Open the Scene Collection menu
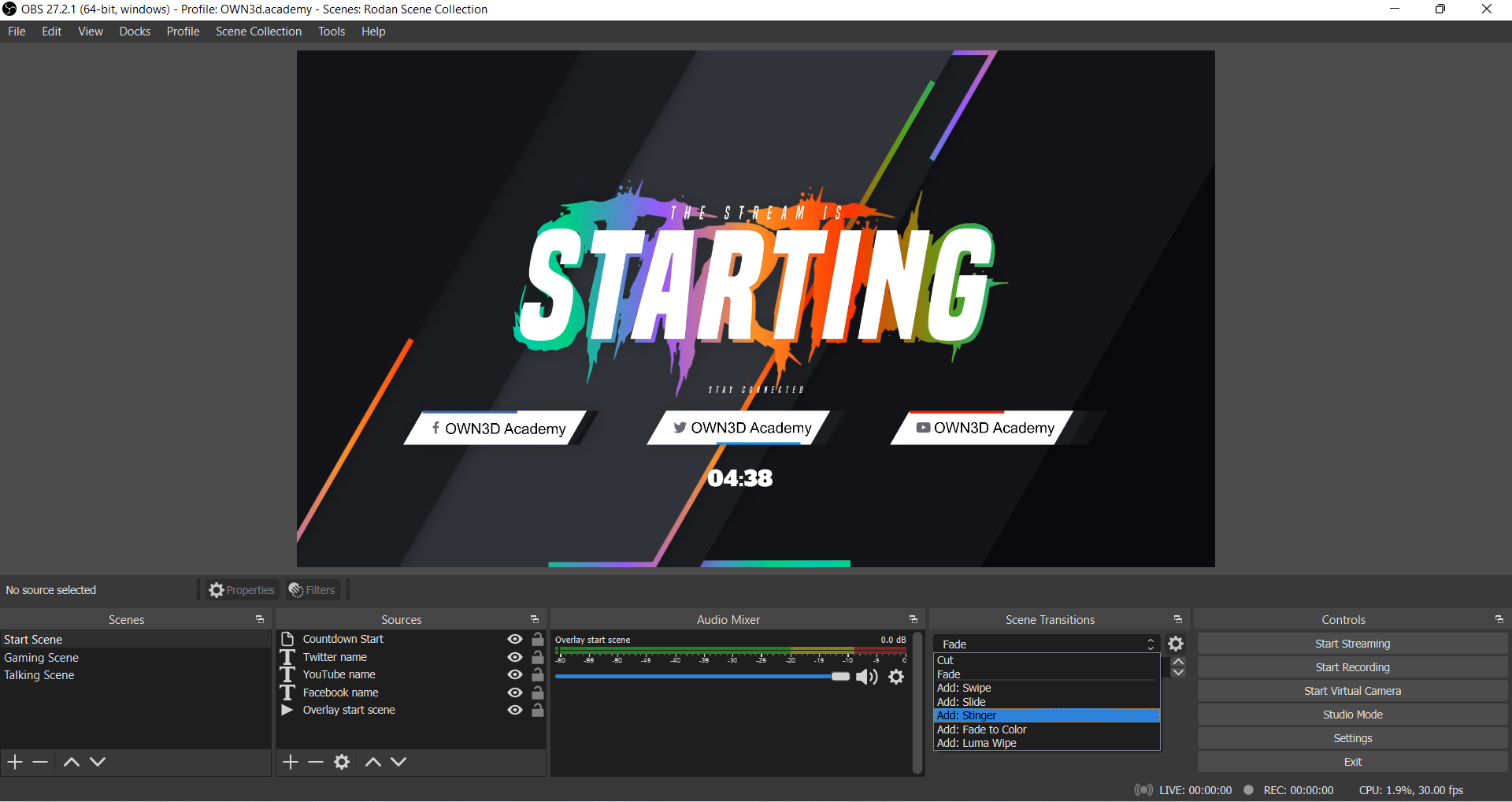 pyautogui.click(x=258, y=32)
